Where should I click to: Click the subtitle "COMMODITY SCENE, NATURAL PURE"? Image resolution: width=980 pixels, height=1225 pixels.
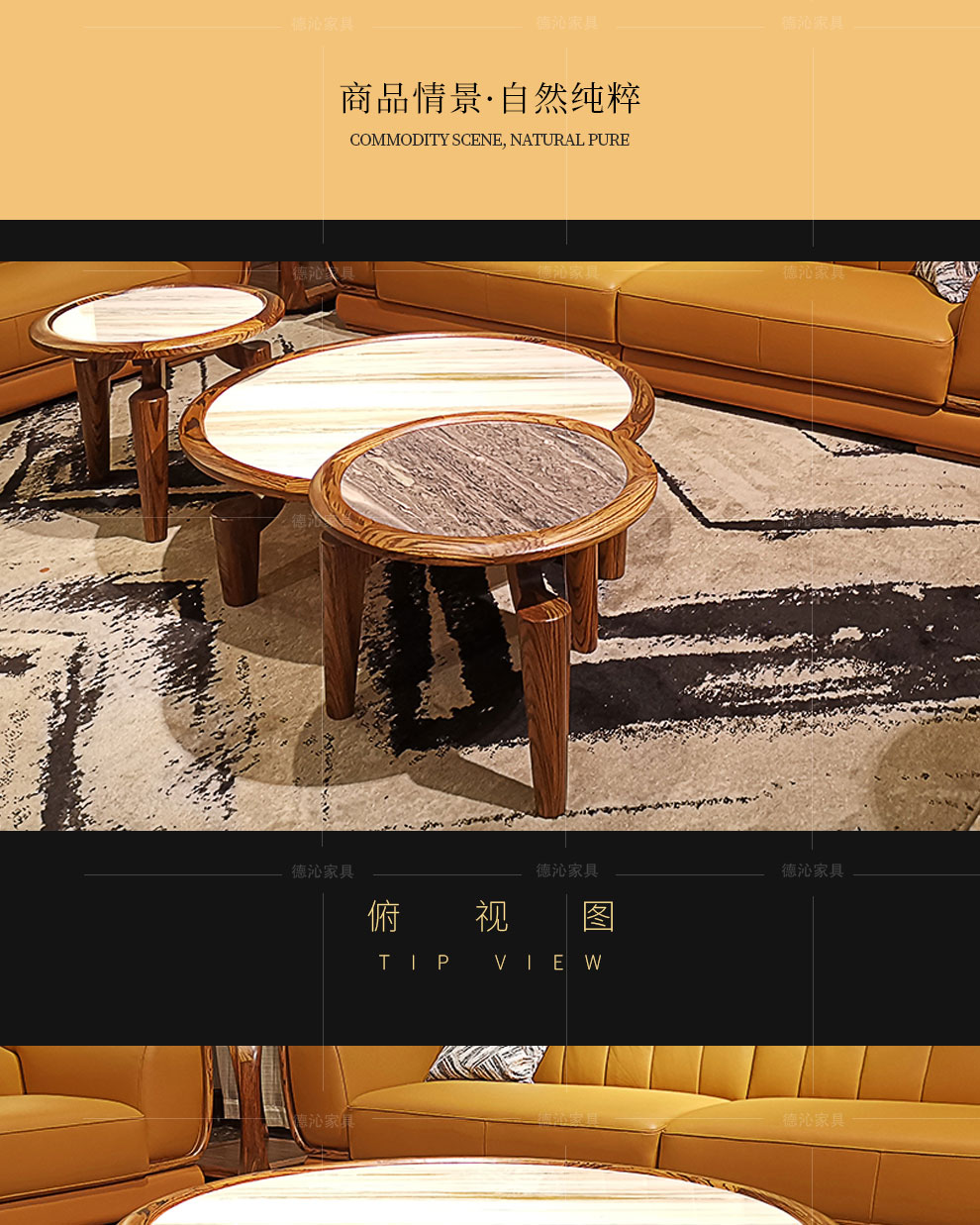click(490, 140)
